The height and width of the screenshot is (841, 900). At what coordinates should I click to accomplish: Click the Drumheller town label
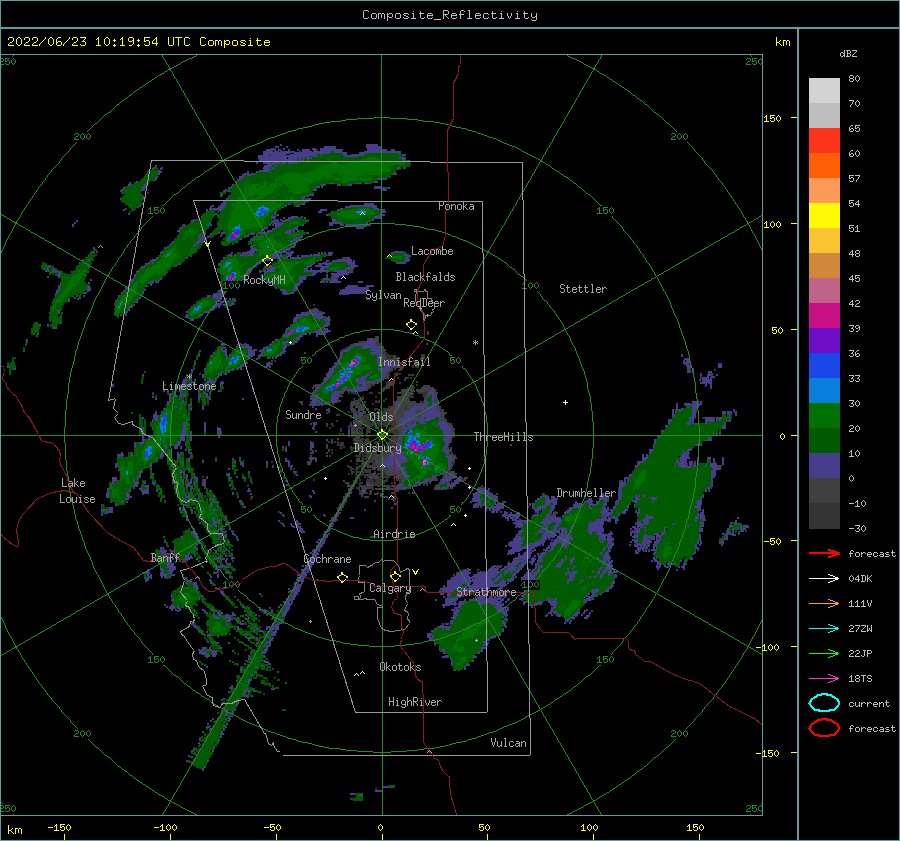pyautogui.click(x=586, y=493)
